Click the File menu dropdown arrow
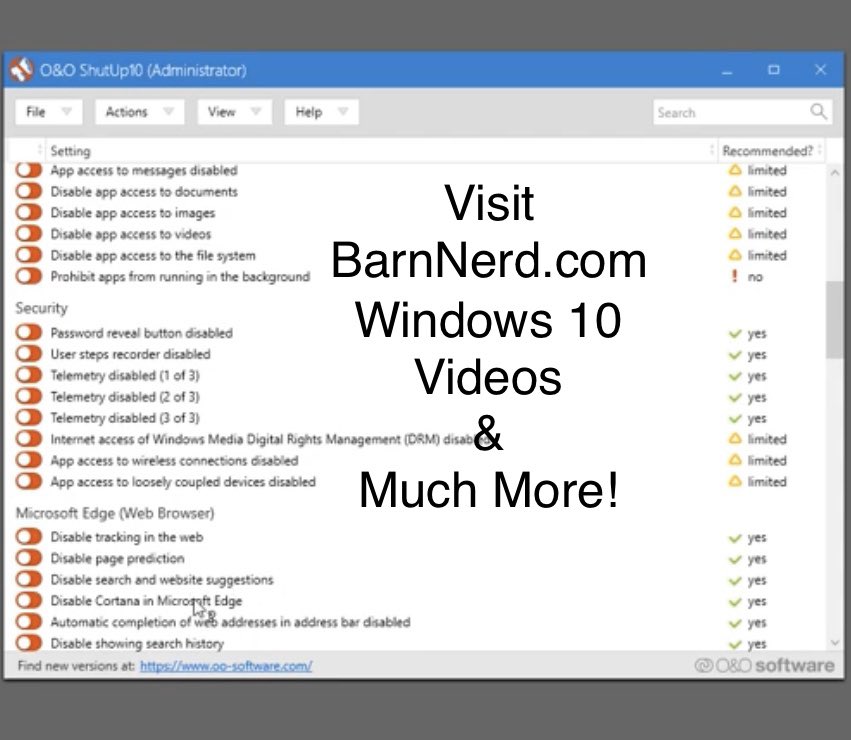 (67, 112)
